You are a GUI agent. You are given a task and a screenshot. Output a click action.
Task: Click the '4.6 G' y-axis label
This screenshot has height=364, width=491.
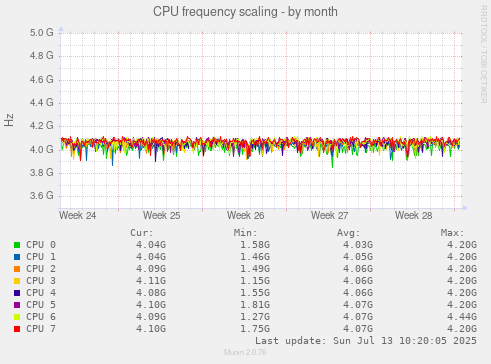42,79
